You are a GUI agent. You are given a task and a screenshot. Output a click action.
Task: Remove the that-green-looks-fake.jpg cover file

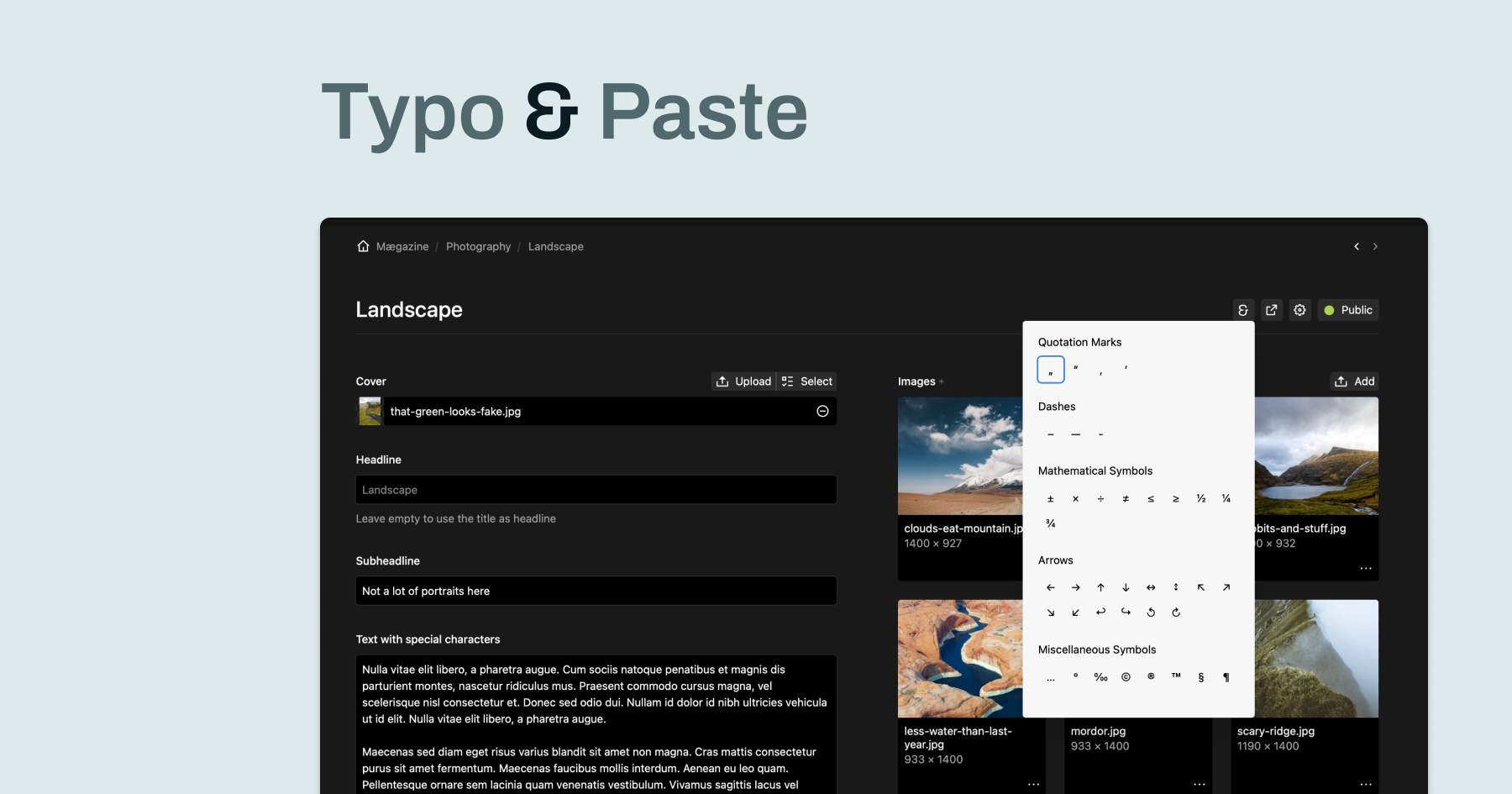click(x=822, y=411)
